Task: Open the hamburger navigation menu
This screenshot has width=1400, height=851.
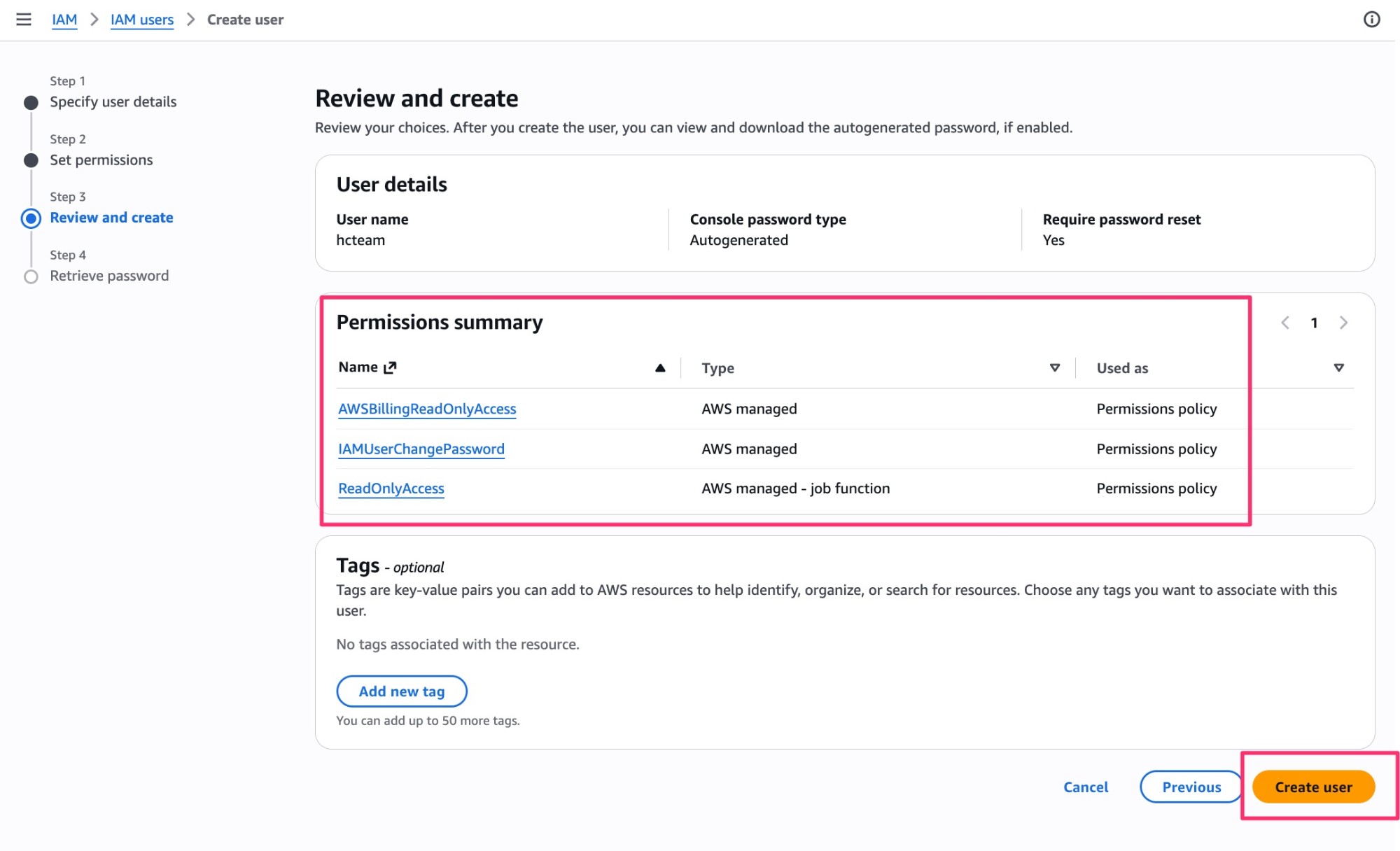Action: click(x=24, y=20)
